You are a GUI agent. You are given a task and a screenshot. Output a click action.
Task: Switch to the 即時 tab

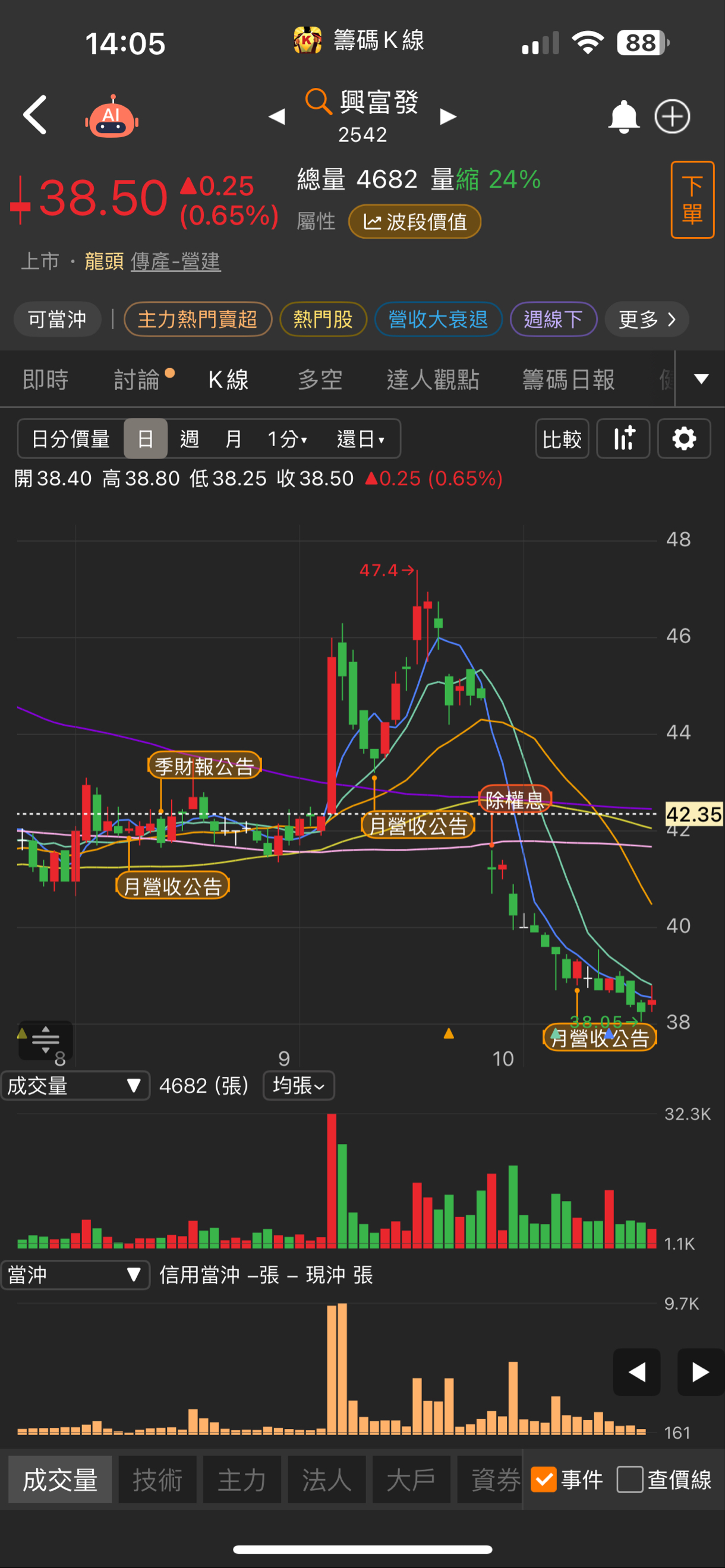pyautogui.click(x=46, y=380)
